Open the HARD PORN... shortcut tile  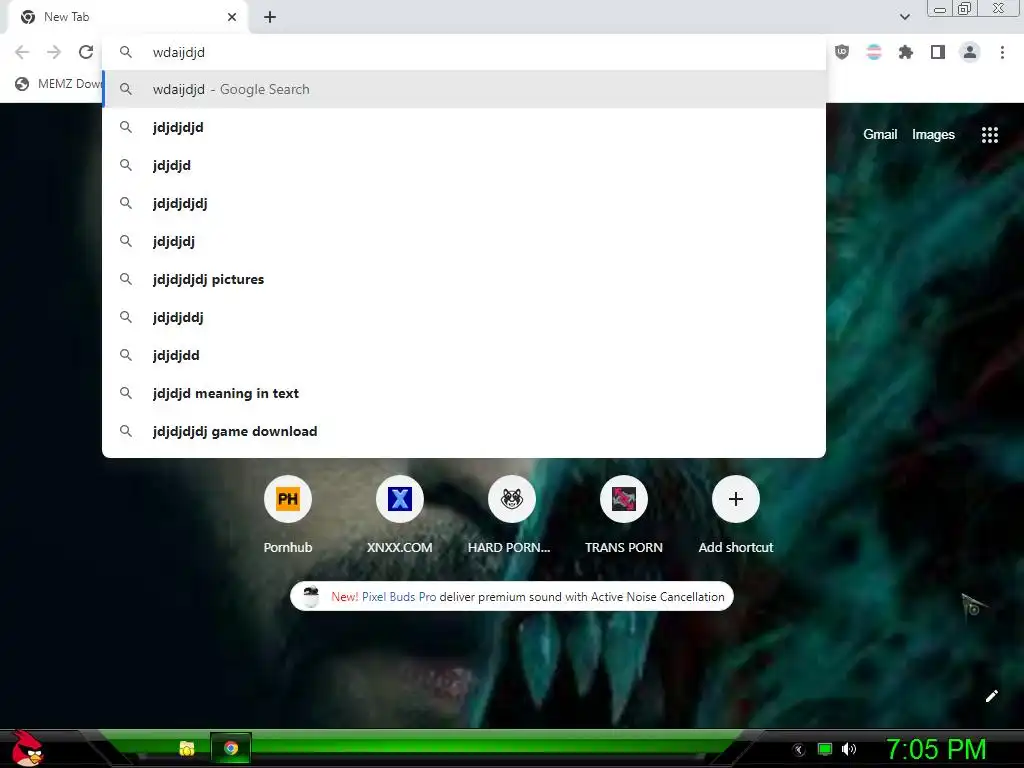(x=511, y=515)
